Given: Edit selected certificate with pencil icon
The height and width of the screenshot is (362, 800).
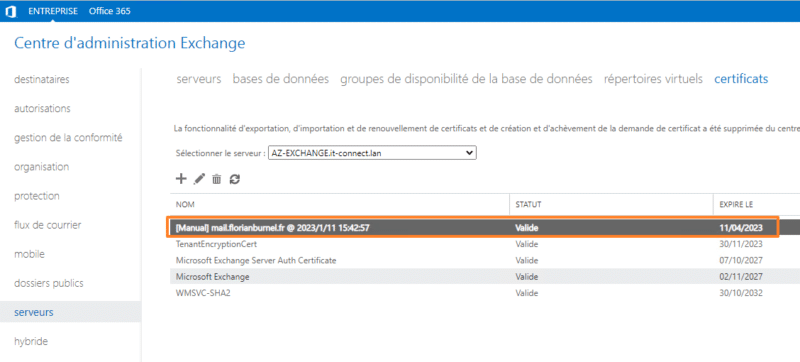Looking at the screenshot, I should pyautogui.click(x=199, y=179).
